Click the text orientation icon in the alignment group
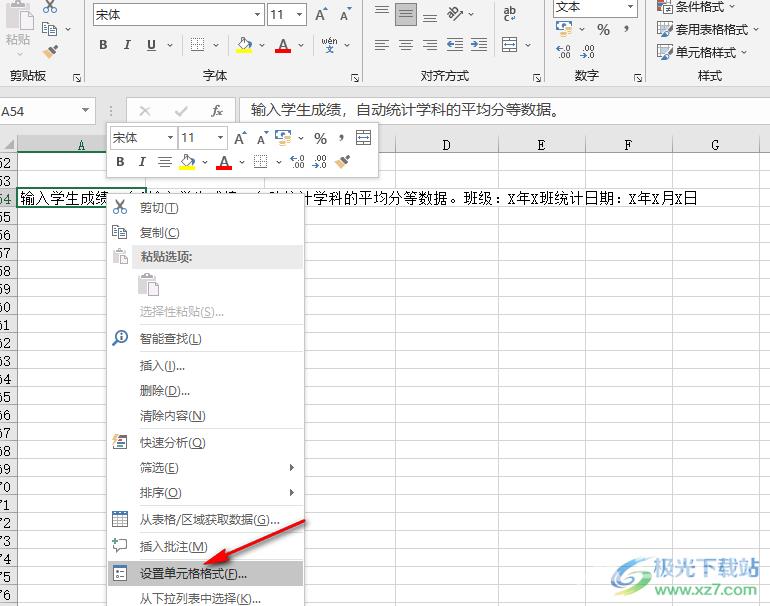Image resolution: width=770 pixels, height=606 pixels. pos(455,14)
